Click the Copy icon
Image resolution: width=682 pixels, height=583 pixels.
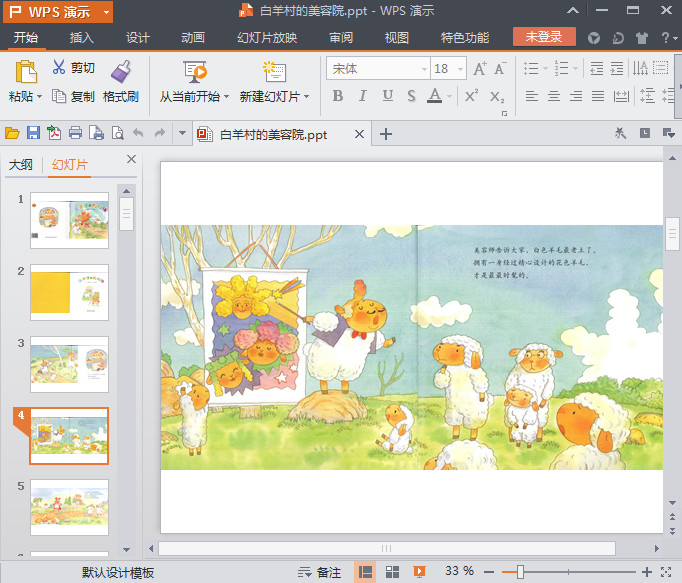(58, 96)
